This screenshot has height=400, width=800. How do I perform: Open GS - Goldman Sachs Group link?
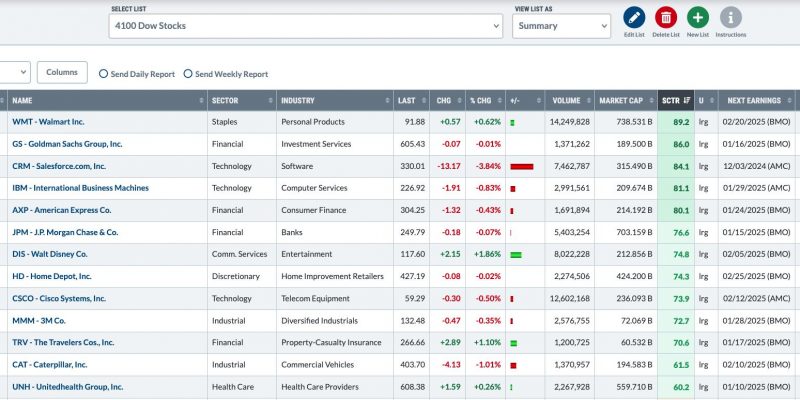[x=67, y=144]
